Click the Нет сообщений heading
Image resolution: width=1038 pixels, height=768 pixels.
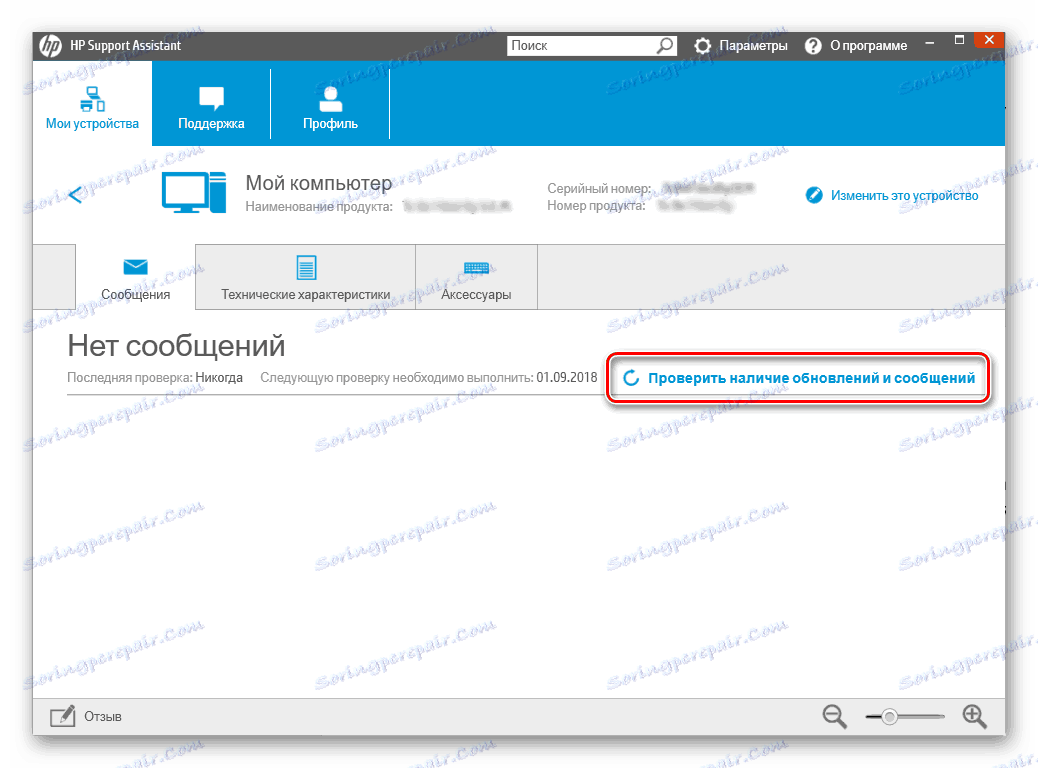pyautogui.click(x=176, y=346)
